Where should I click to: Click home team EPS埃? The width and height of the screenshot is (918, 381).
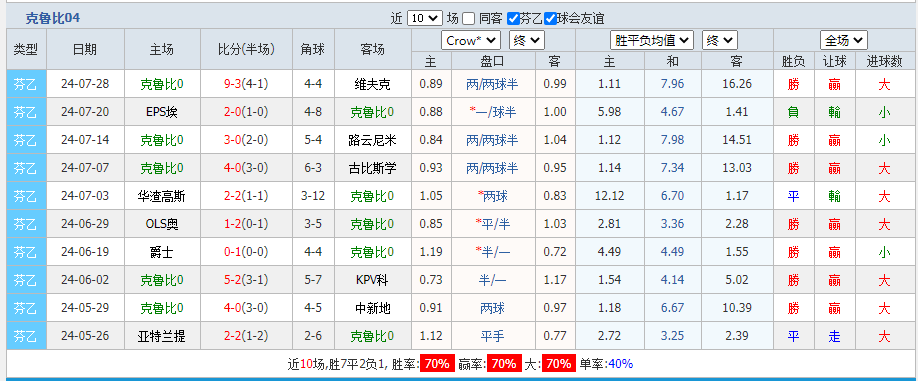[x=162, y=112]
